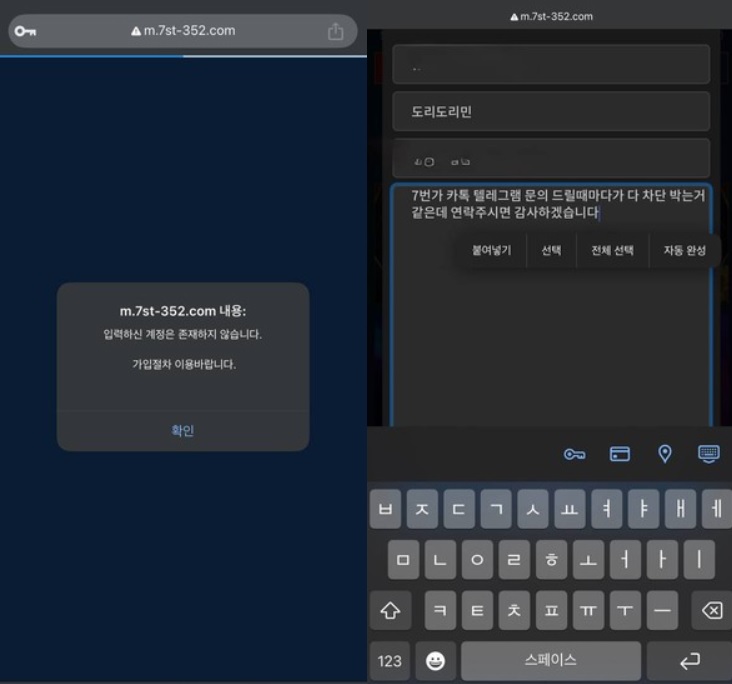This screenshot has width=732, height=684.
Task: Tap the field containing 도리도리민
Action: click(x=551, y=112)
